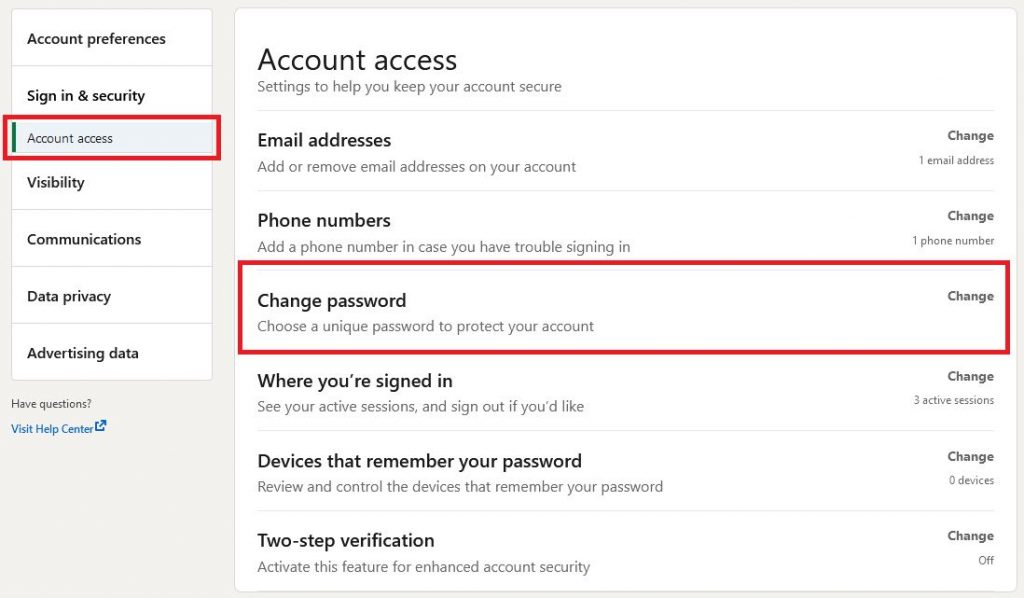Image resolution: width=1024 pixels, height=598 pixels.
Task: Click Change next to Two-step verification
Action: (970, 536)
